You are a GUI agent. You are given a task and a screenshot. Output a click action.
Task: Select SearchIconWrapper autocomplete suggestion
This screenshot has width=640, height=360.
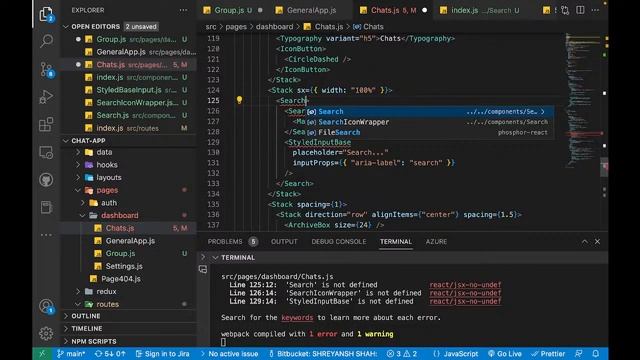coord(429,122)
